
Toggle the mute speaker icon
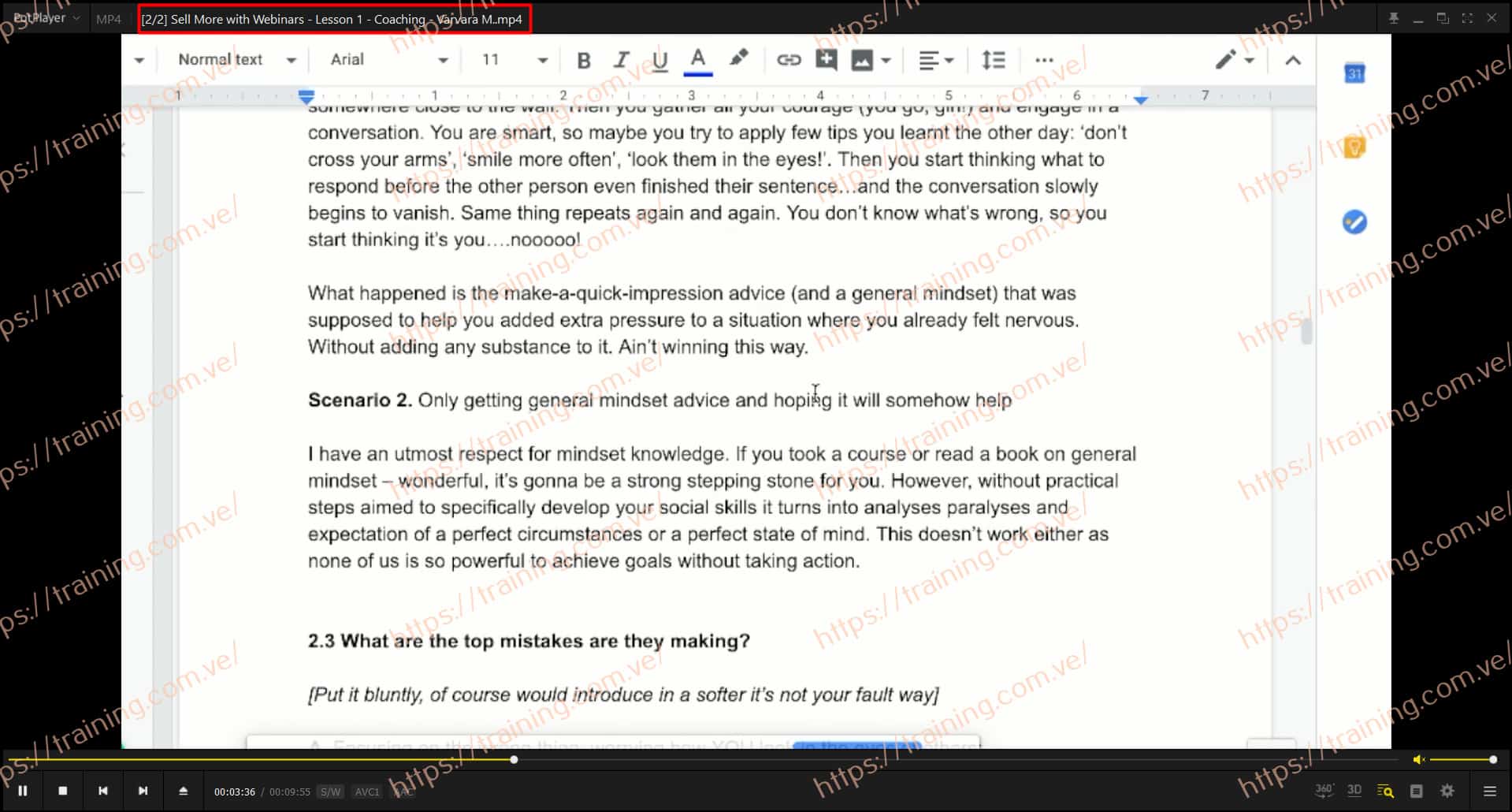pos(1418,759)
